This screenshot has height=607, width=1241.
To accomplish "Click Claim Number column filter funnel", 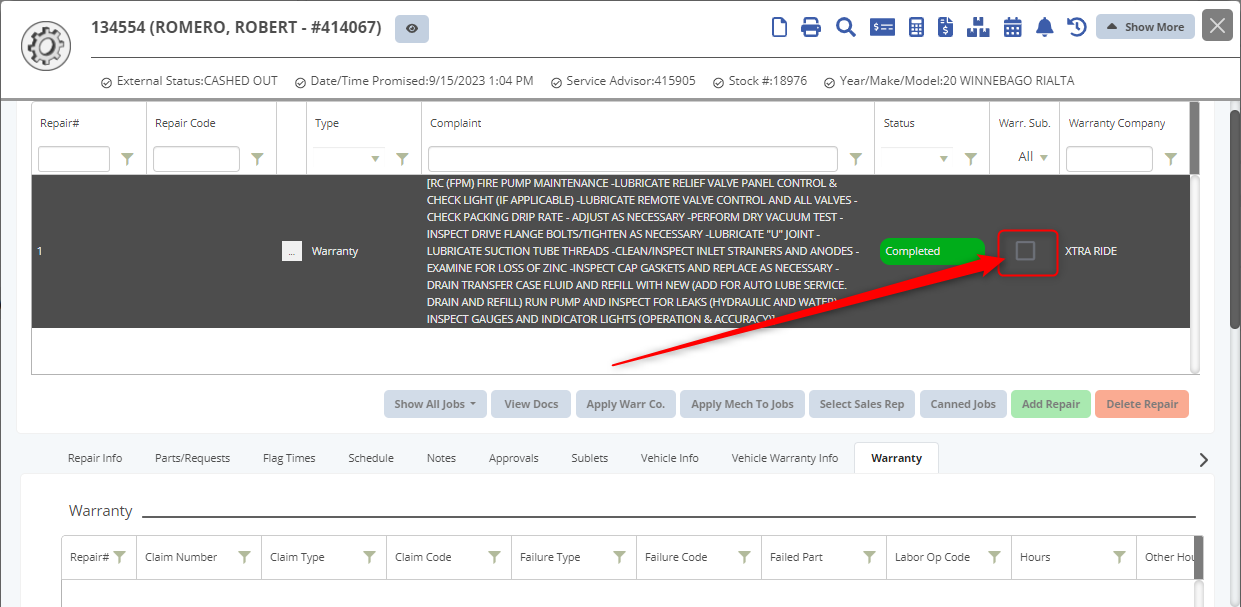I will pos(244,557).
